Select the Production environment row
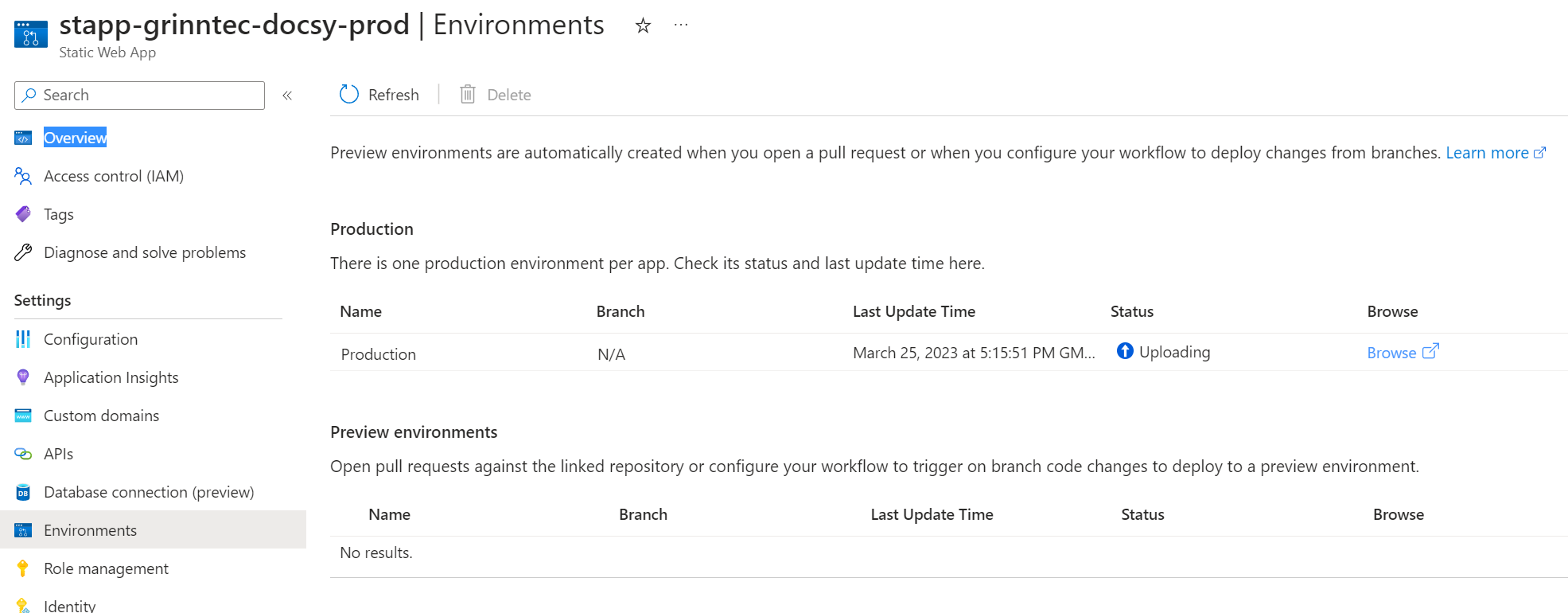Image resolution: width=1568 pixels, height=613 pixels. 948,353
